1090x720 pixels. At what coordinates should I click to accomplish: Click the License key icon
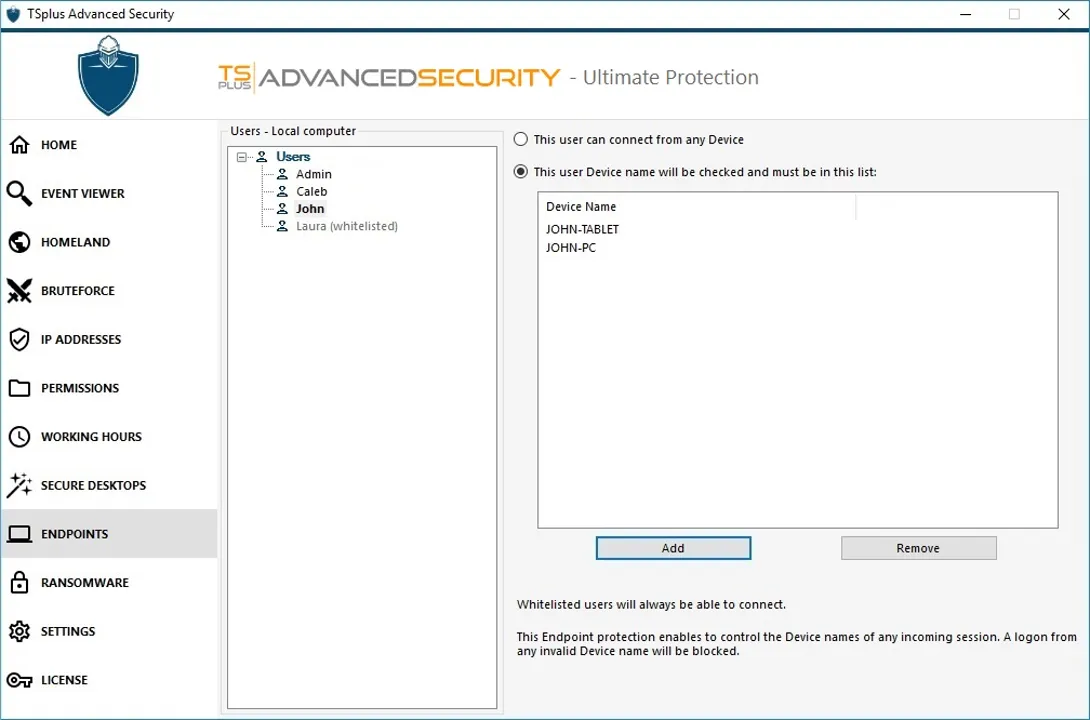click(x=19, y=680)
